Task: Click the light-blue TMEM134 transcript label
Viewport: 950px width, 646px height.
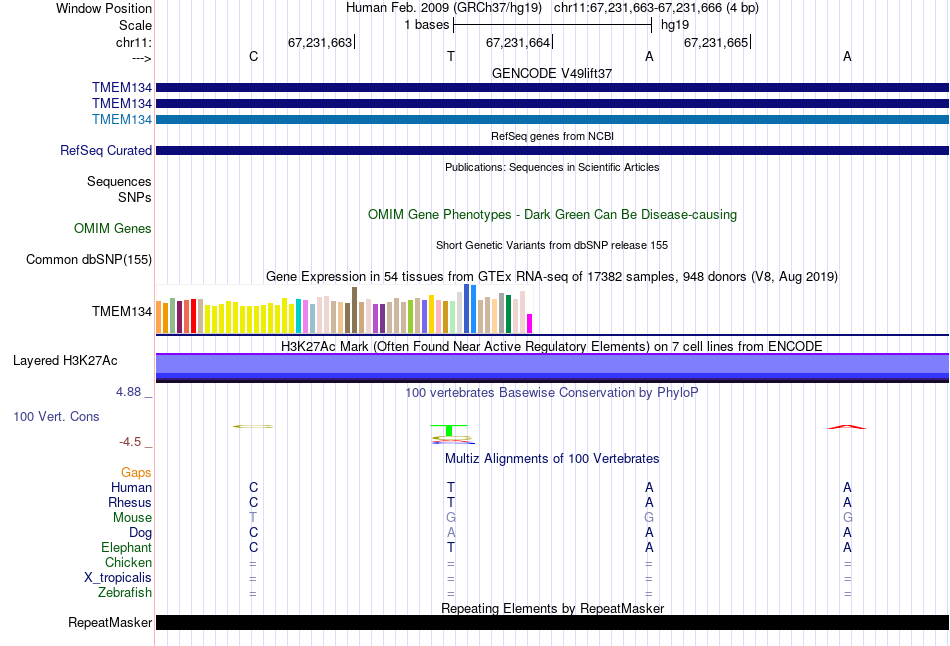Action: tap(122, 119)
